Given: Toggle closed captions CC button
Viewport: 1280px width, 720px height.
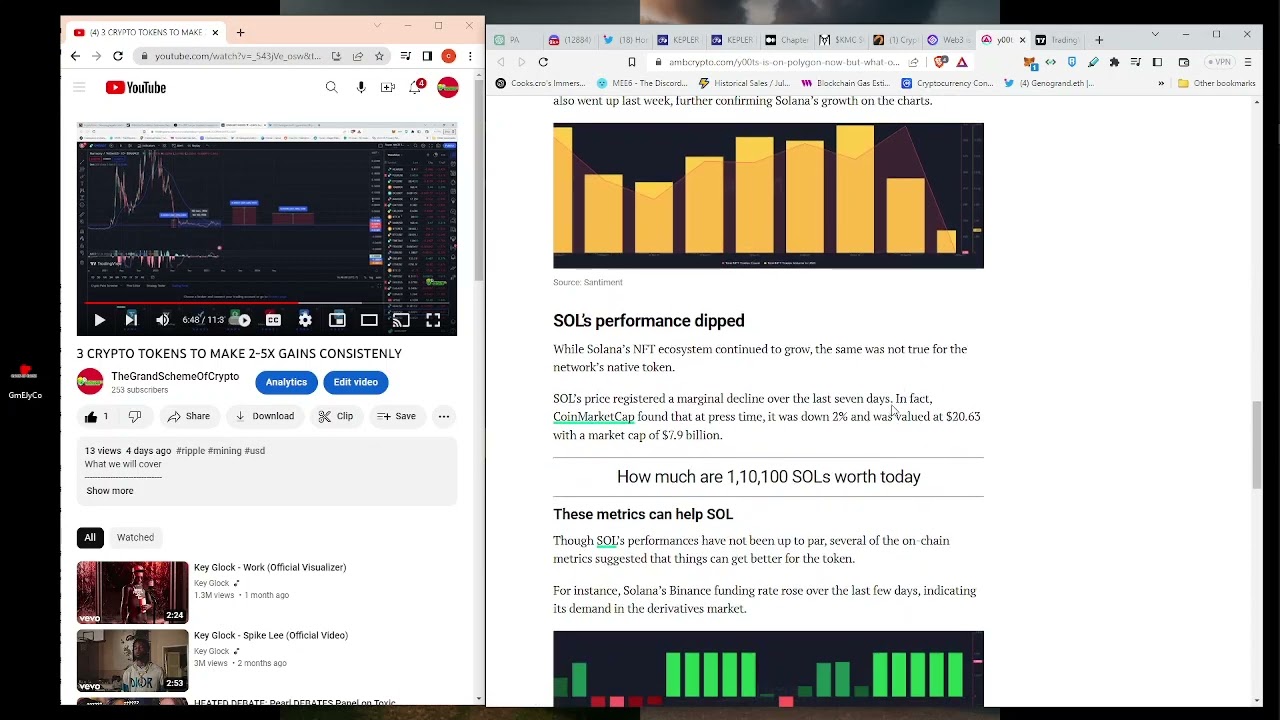Looking at the screenshot, I should click(273, 320).
